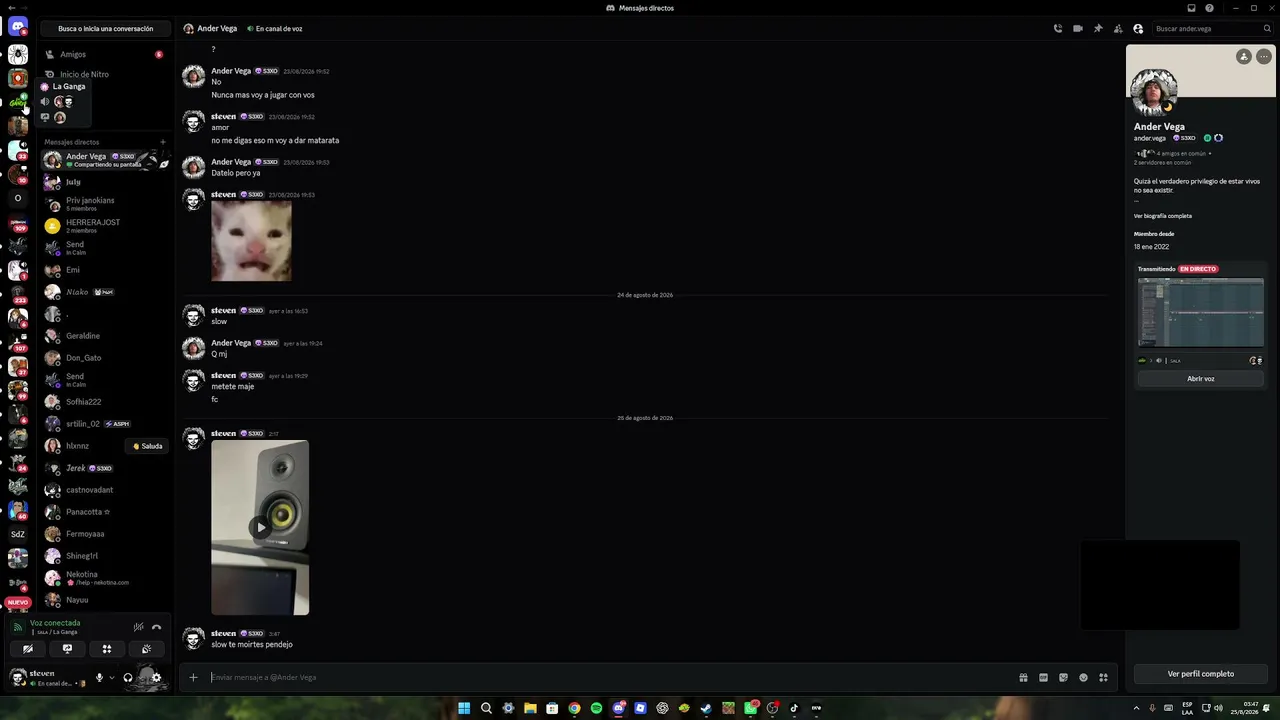Open File Explorer from the taskbar
The image size is (1280, 720).
coord(530,708)
